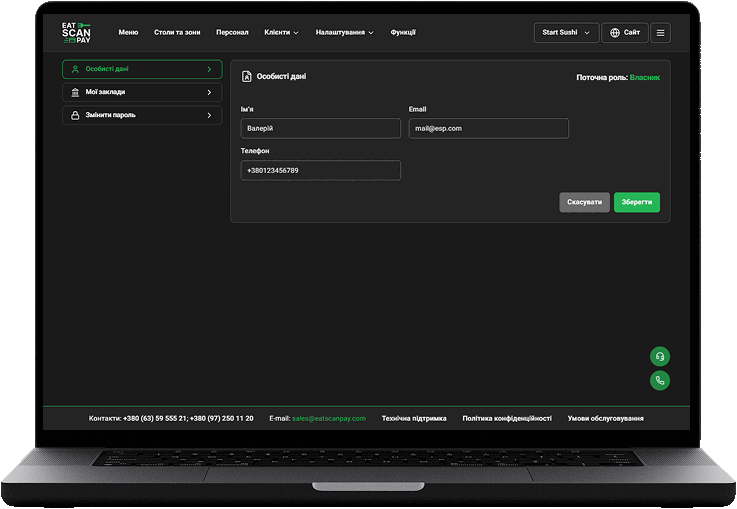Open the hamburger menu icon
The width and height of the screenshot is (737, 509).
(x=660, y=33)
